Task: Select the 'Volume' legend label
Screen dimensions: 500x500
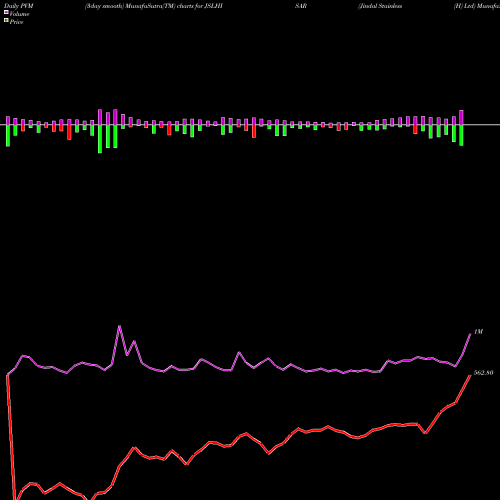Action: [19, 14]
